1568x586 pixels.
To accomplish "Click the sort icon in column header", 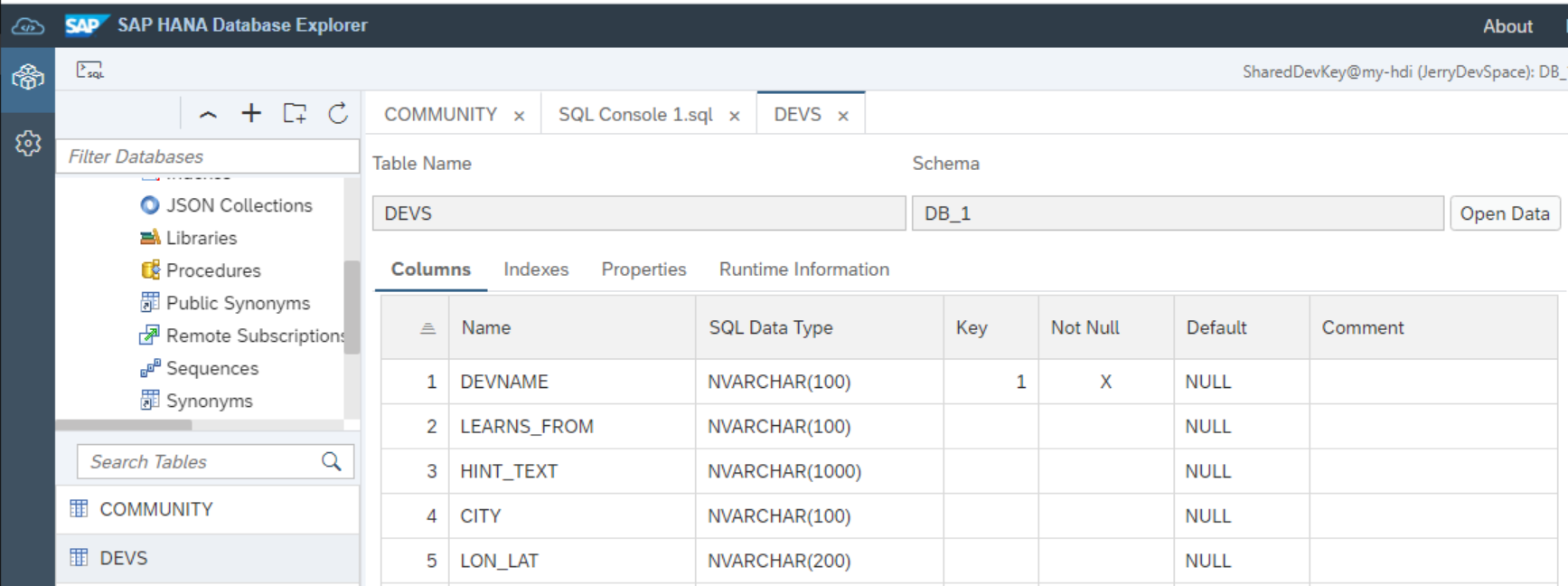I will (428, 328).
